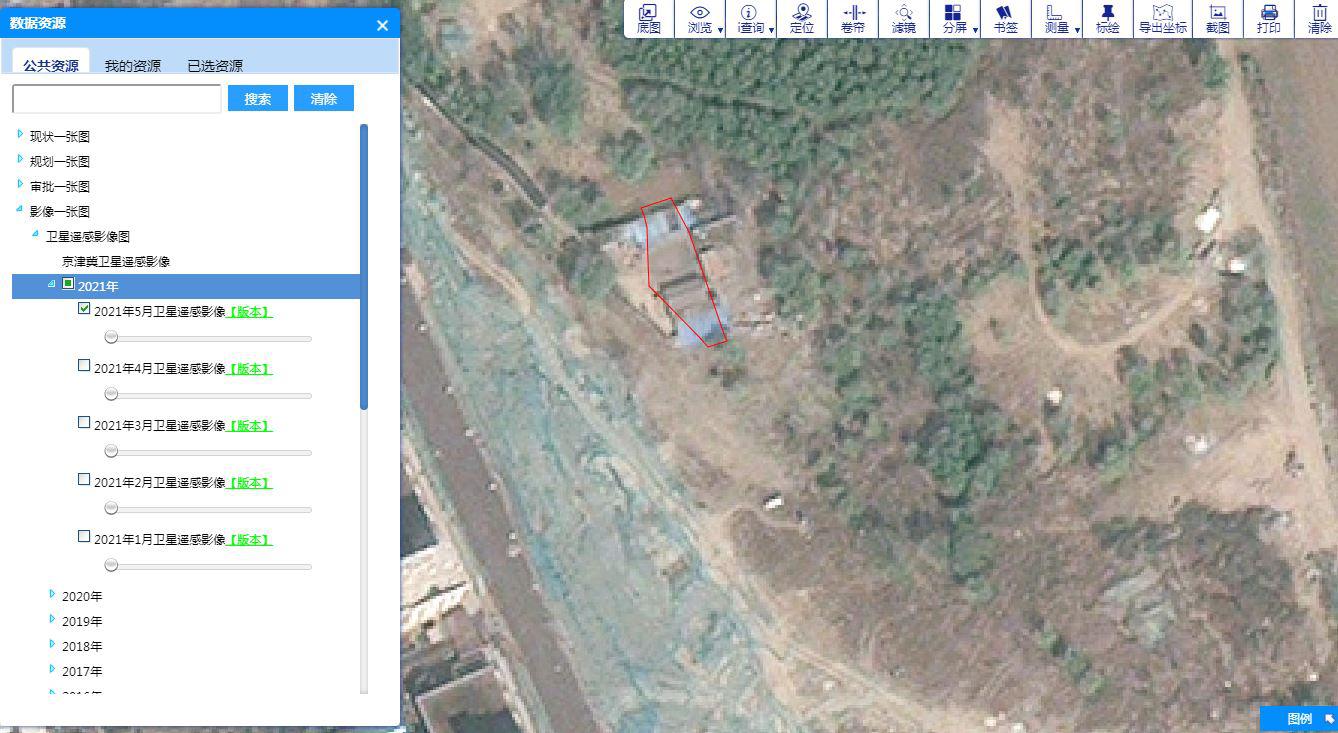Click the 导出坐标 export coordinates tool

1162,19
